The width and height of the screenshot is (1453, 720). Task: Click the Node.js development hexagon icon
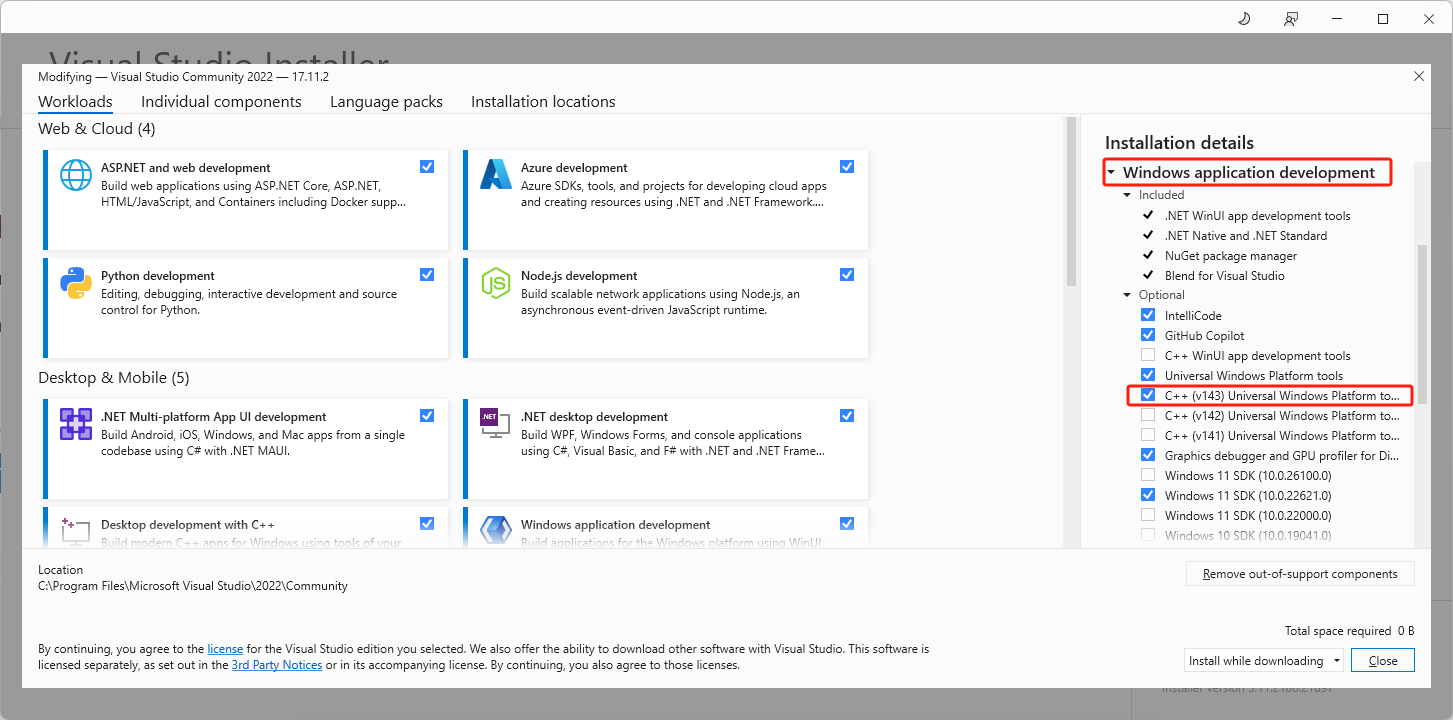coord(496,283)
